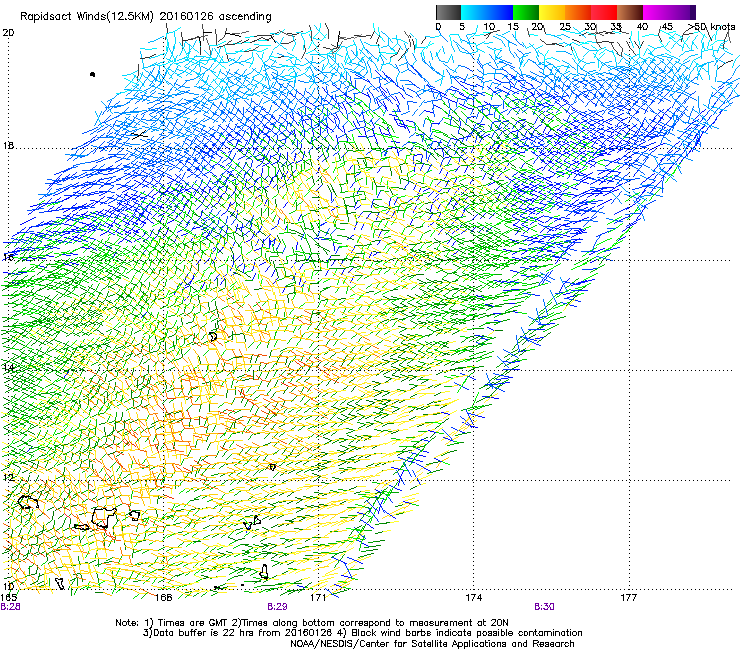Click the isolated black dot above the swath
The image size is (740, 650).
[92, 74]
